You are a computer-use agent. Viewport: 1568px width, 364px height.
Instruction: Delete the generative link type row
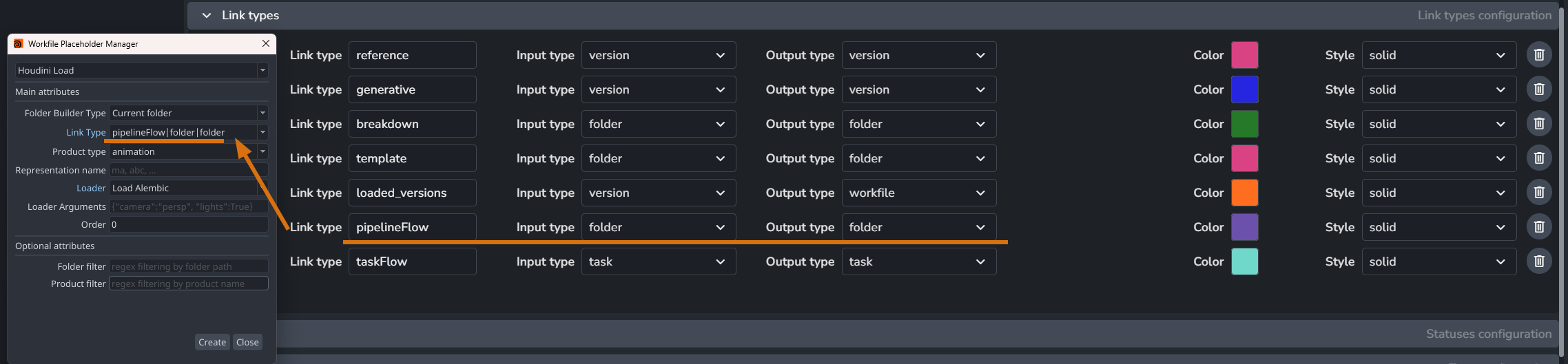coord(1539,89)
